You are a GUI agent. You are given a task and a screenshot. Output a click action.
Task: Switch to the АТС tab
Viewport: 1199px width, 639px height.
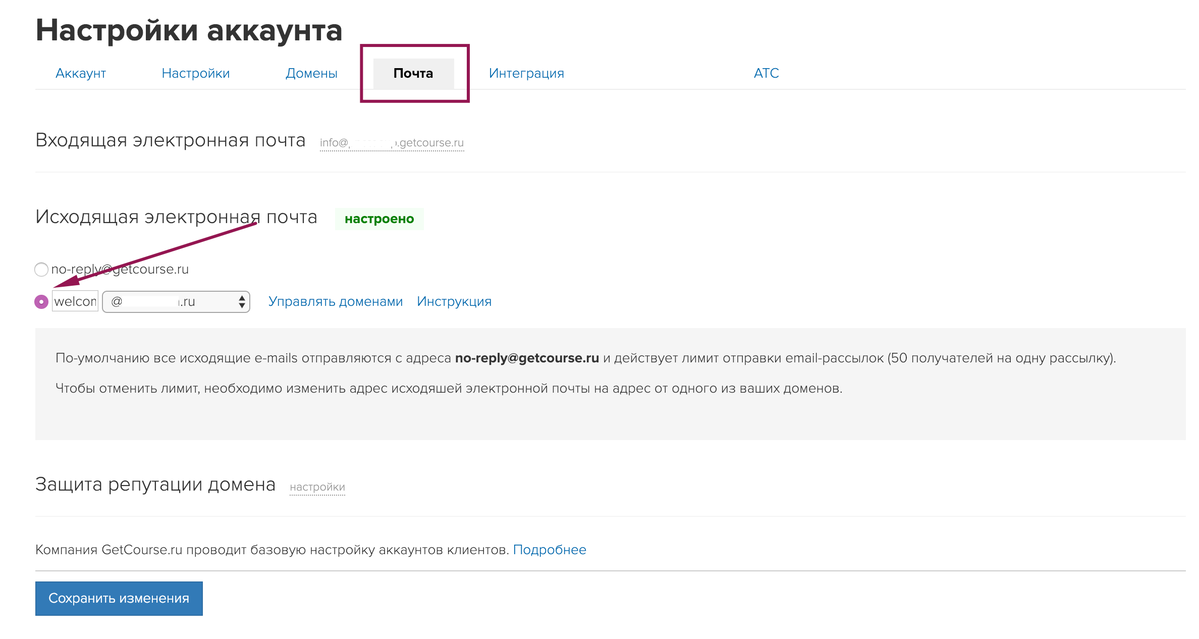pos(766,73)
